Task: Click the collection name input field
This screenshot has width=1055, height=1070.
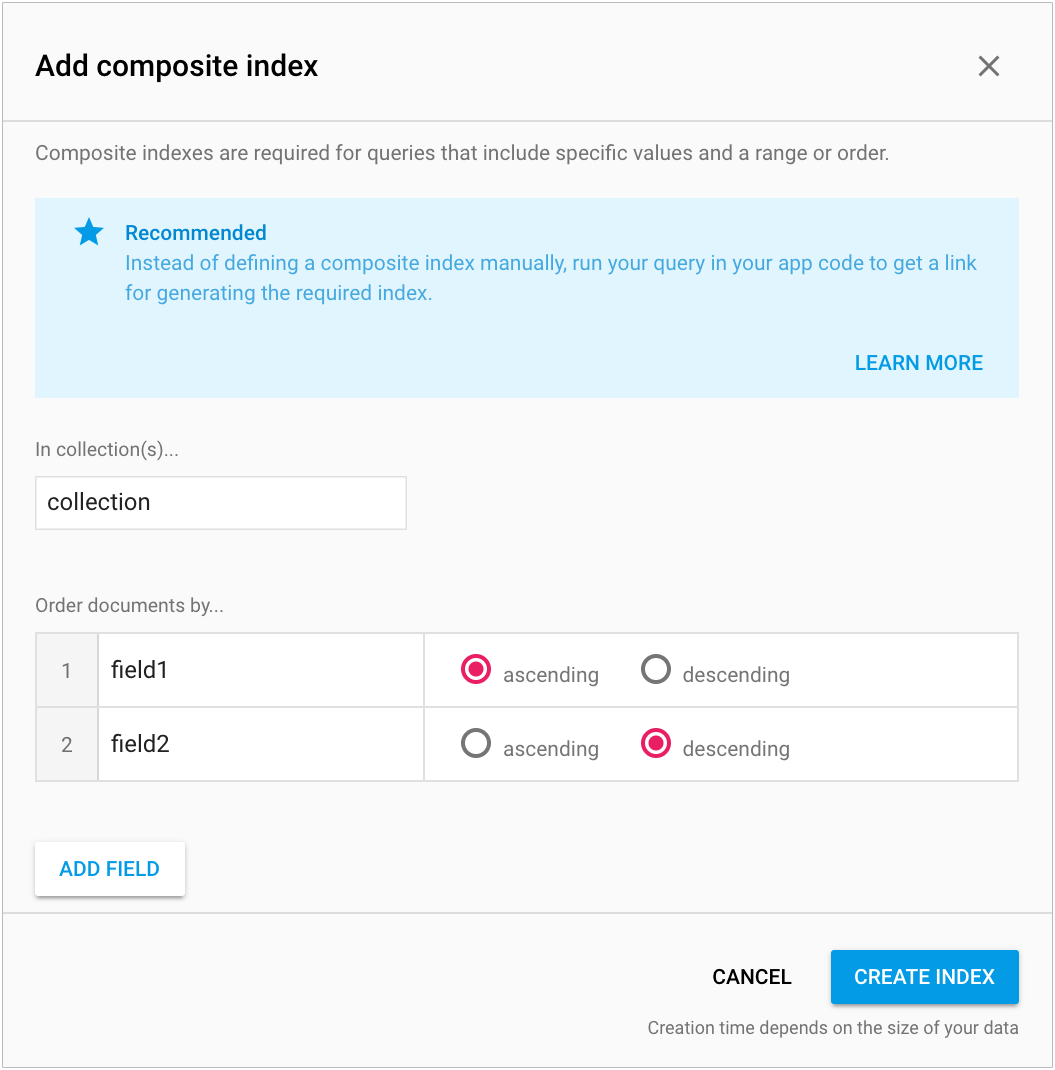Action: tap(220, 503)
